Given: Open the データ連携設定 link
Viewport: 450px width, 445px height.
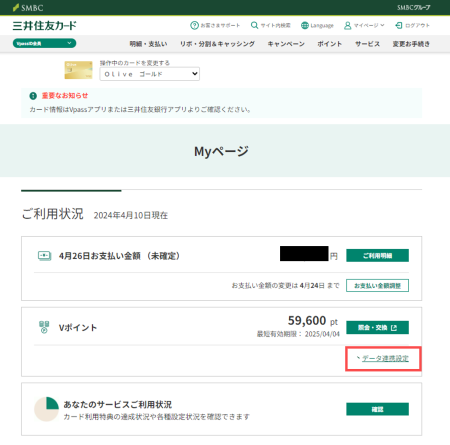Looking at the screenshot, I should [385, 358].
